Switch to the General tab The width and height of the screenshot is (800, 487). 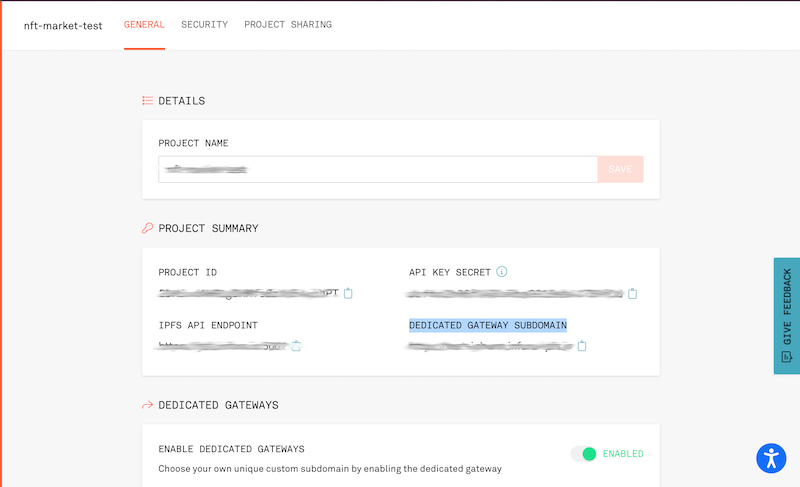click(x=144, y=24)
